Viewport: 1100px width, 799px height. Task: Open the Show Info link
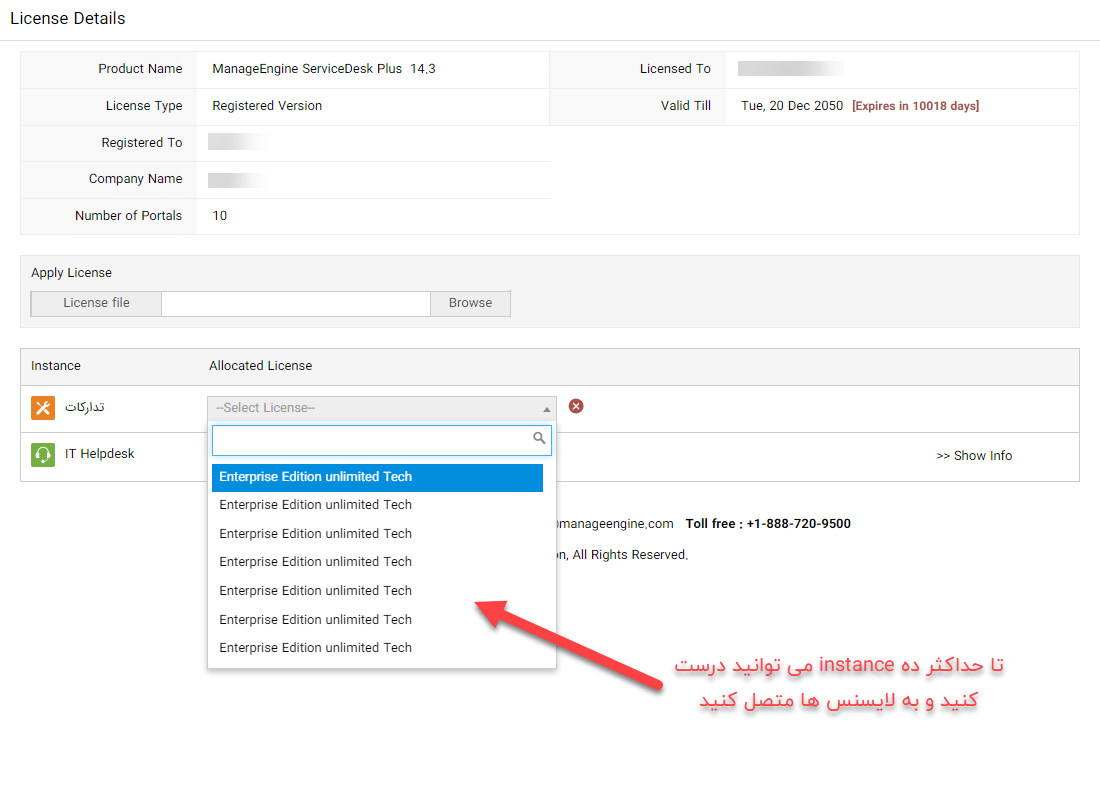(974, 456)
